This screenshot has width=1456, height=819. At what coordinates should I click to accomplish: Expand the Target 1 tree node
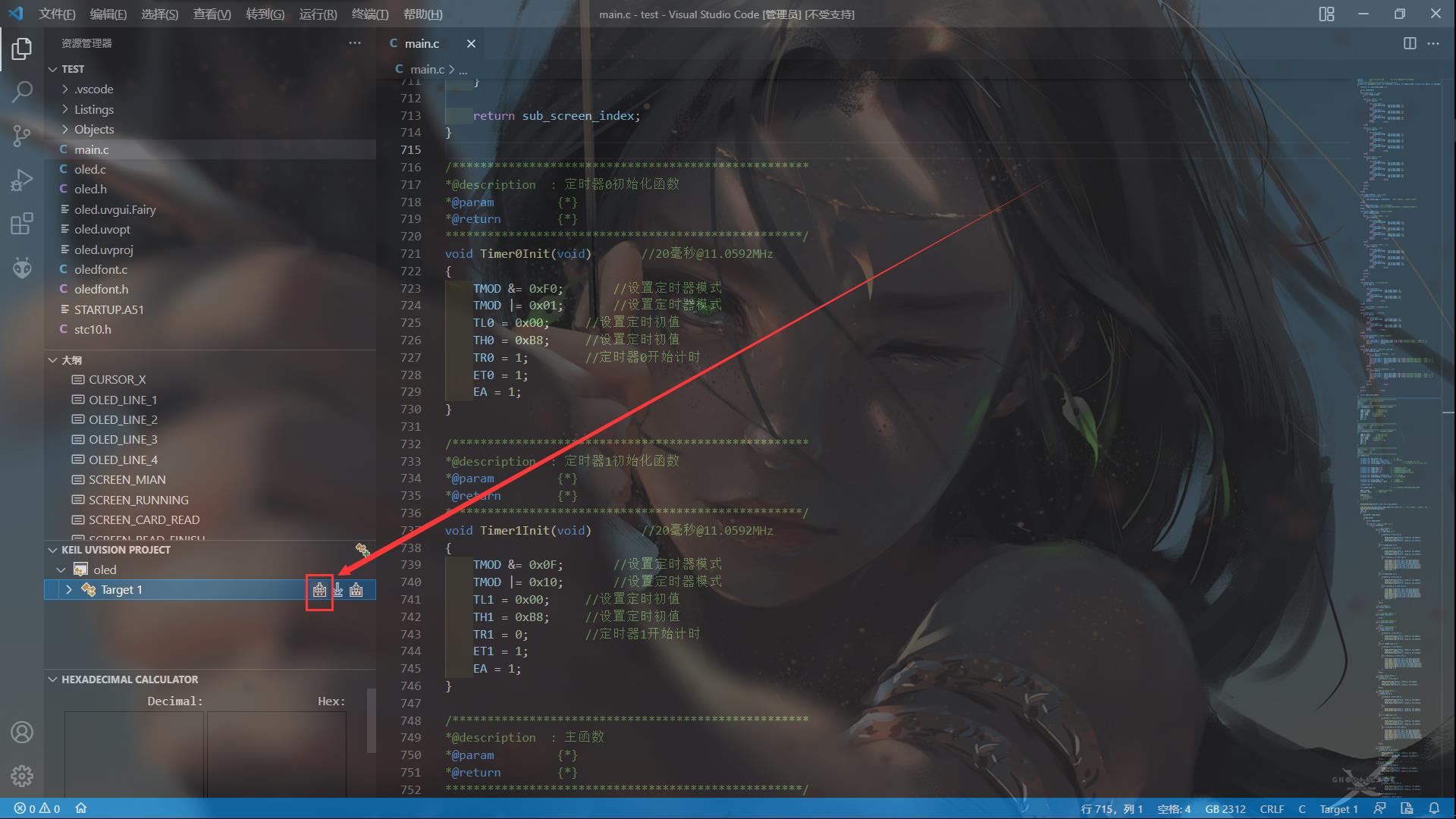69,590
